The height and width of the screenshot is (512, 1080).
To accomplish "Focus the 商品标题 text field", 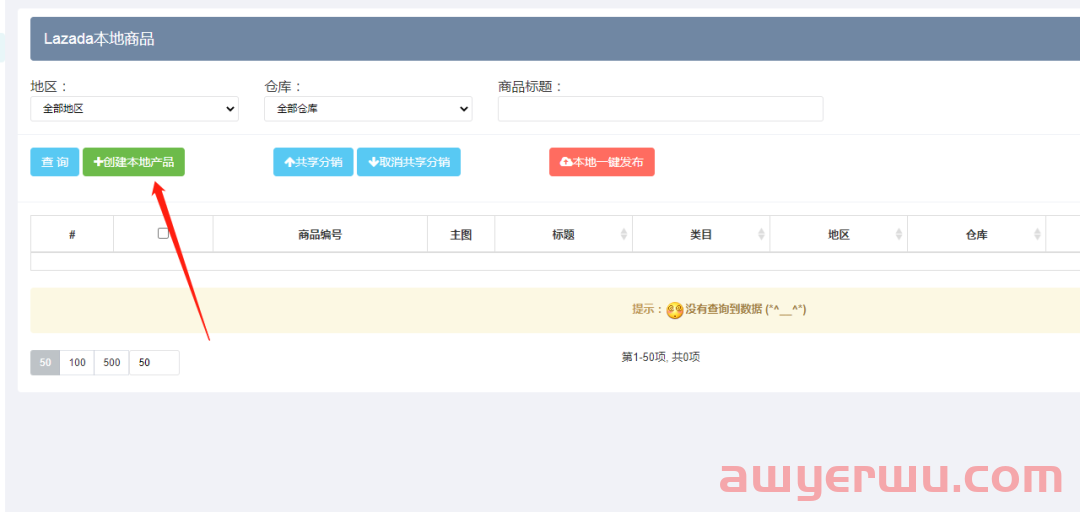I will coord(660,109).
